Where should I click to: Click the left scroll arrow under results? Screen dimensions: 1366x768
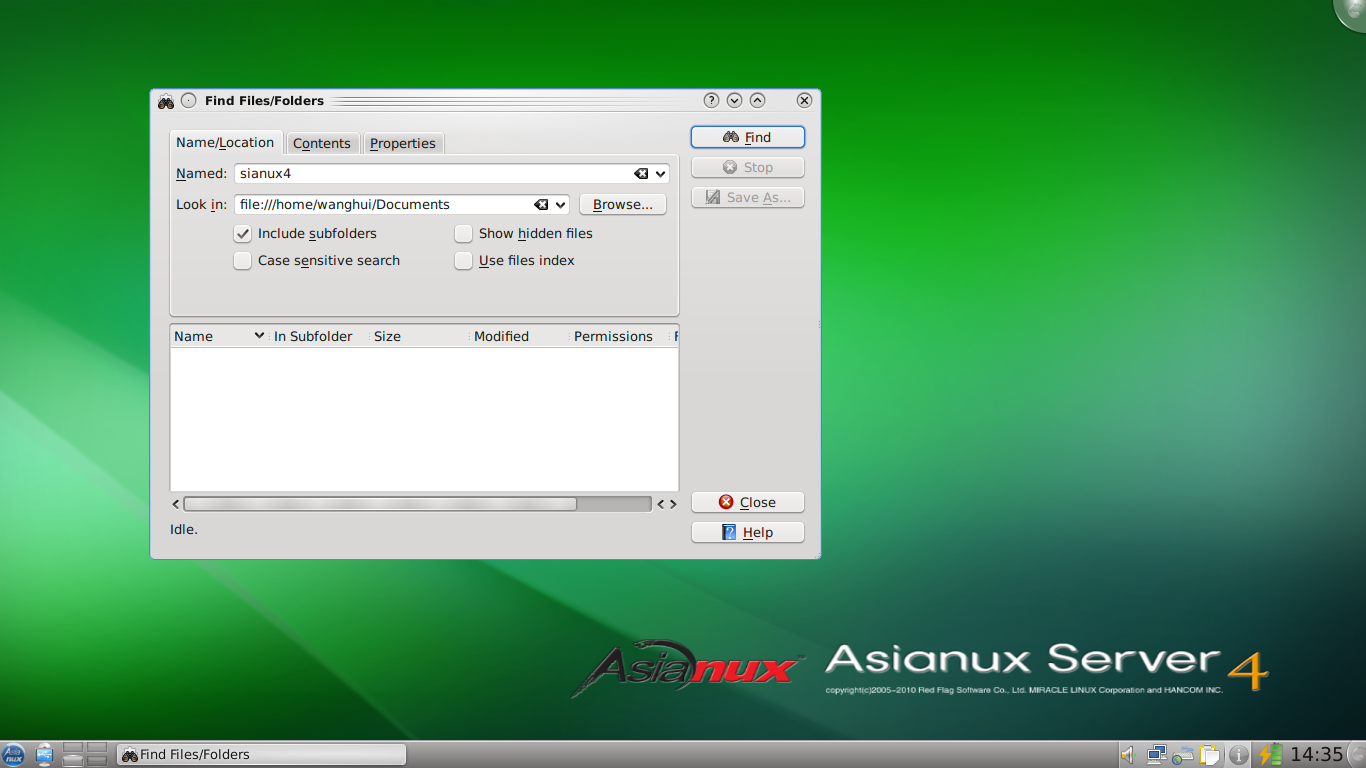pos(176,504)
